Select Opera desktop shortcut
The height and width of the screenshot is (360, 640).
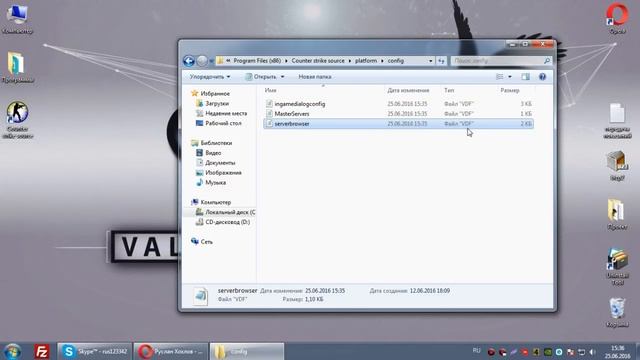click(617, 19)
